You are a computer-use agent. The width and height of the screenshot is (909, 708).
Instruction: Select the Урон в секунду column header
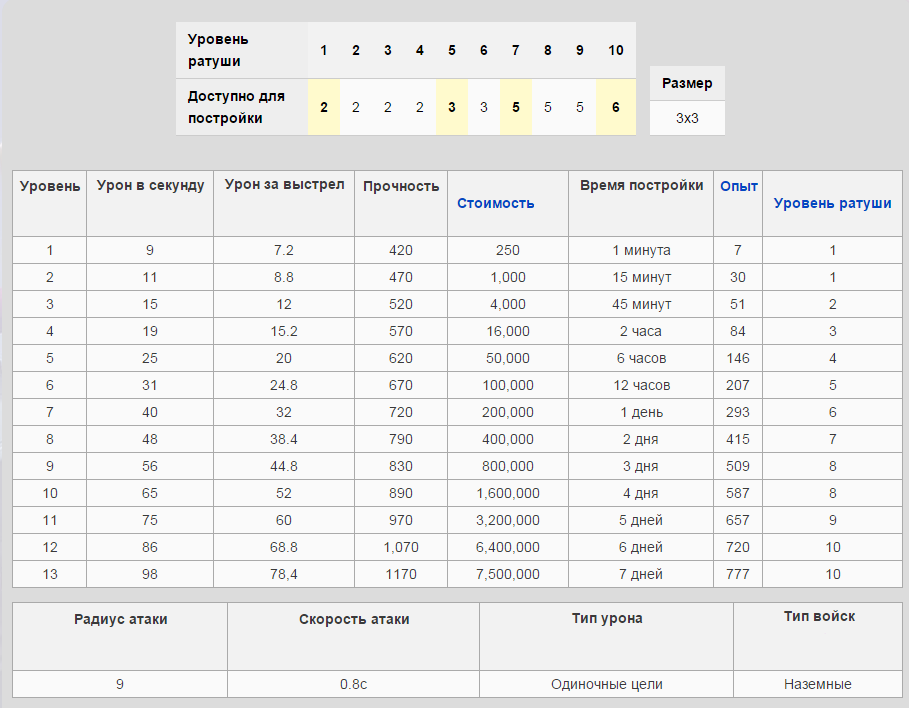(x=150, y=186)
